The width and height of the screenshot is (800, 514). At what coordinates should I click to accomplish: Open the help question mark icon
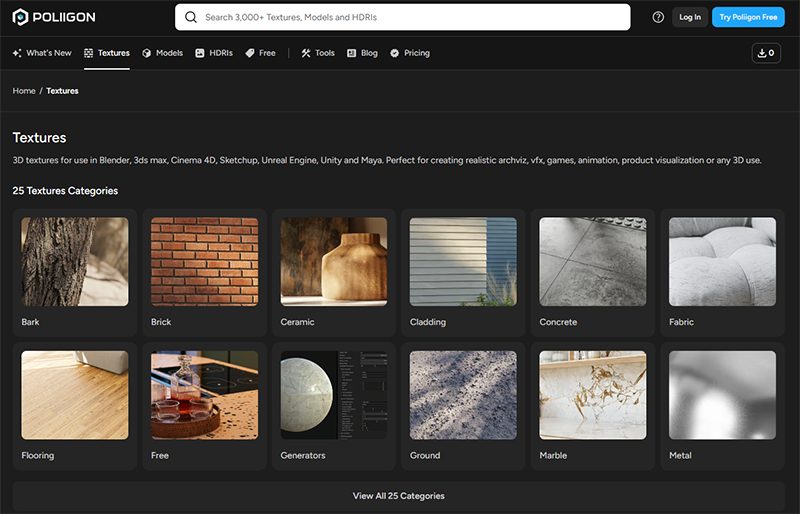coord(658,17)
